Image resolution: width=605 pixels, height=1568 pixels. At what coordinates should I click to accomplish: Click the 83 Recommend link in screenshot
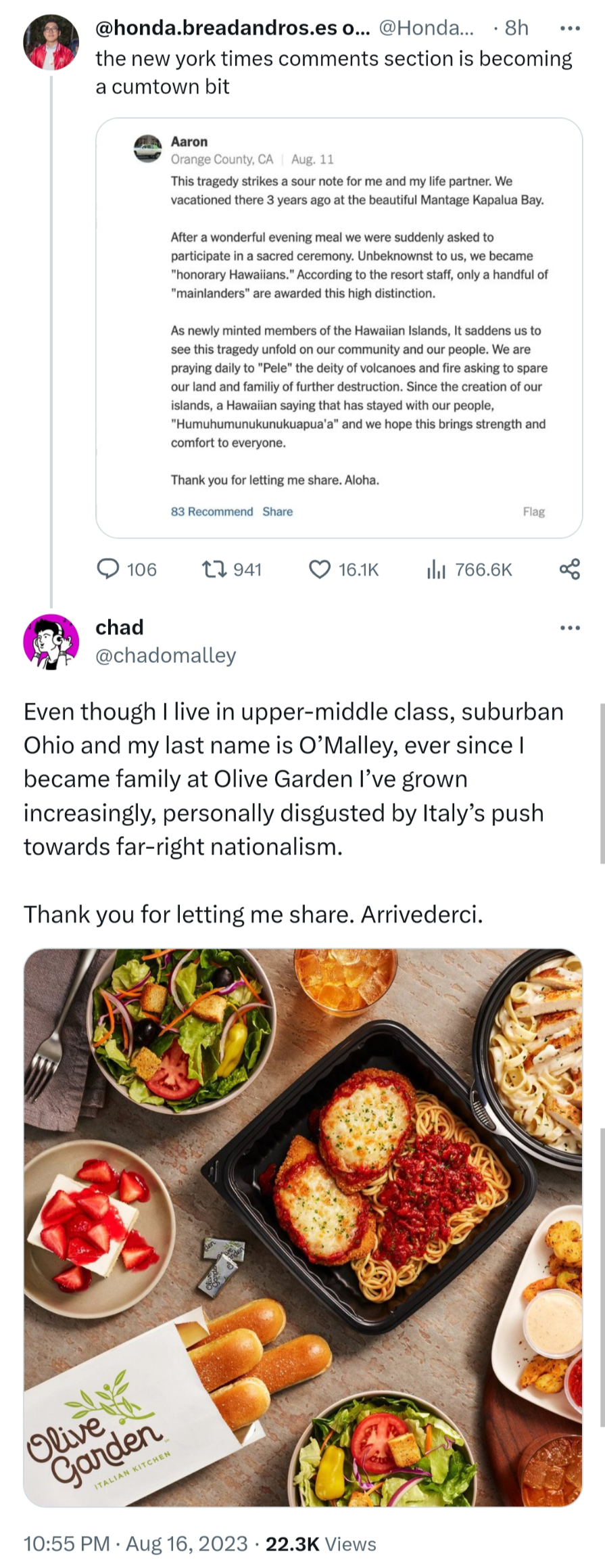coord(212,511)
